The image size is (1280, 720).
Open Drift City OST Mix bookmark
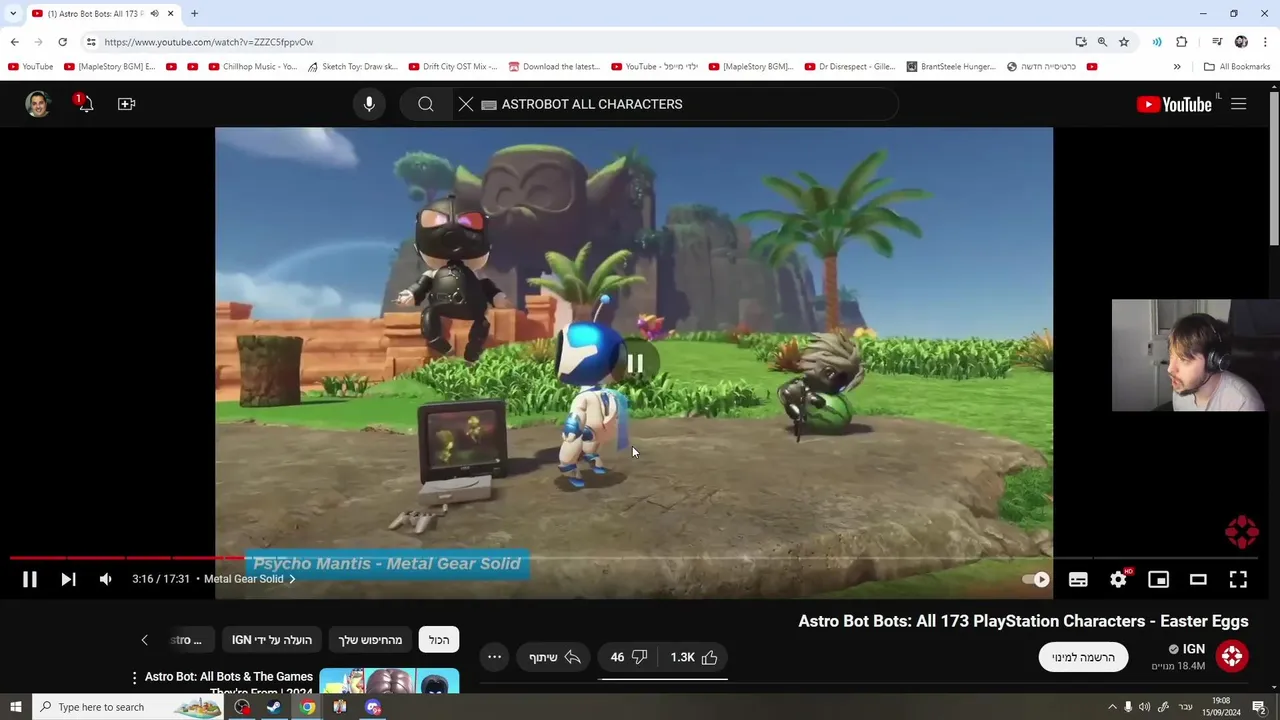pos(452,67)
